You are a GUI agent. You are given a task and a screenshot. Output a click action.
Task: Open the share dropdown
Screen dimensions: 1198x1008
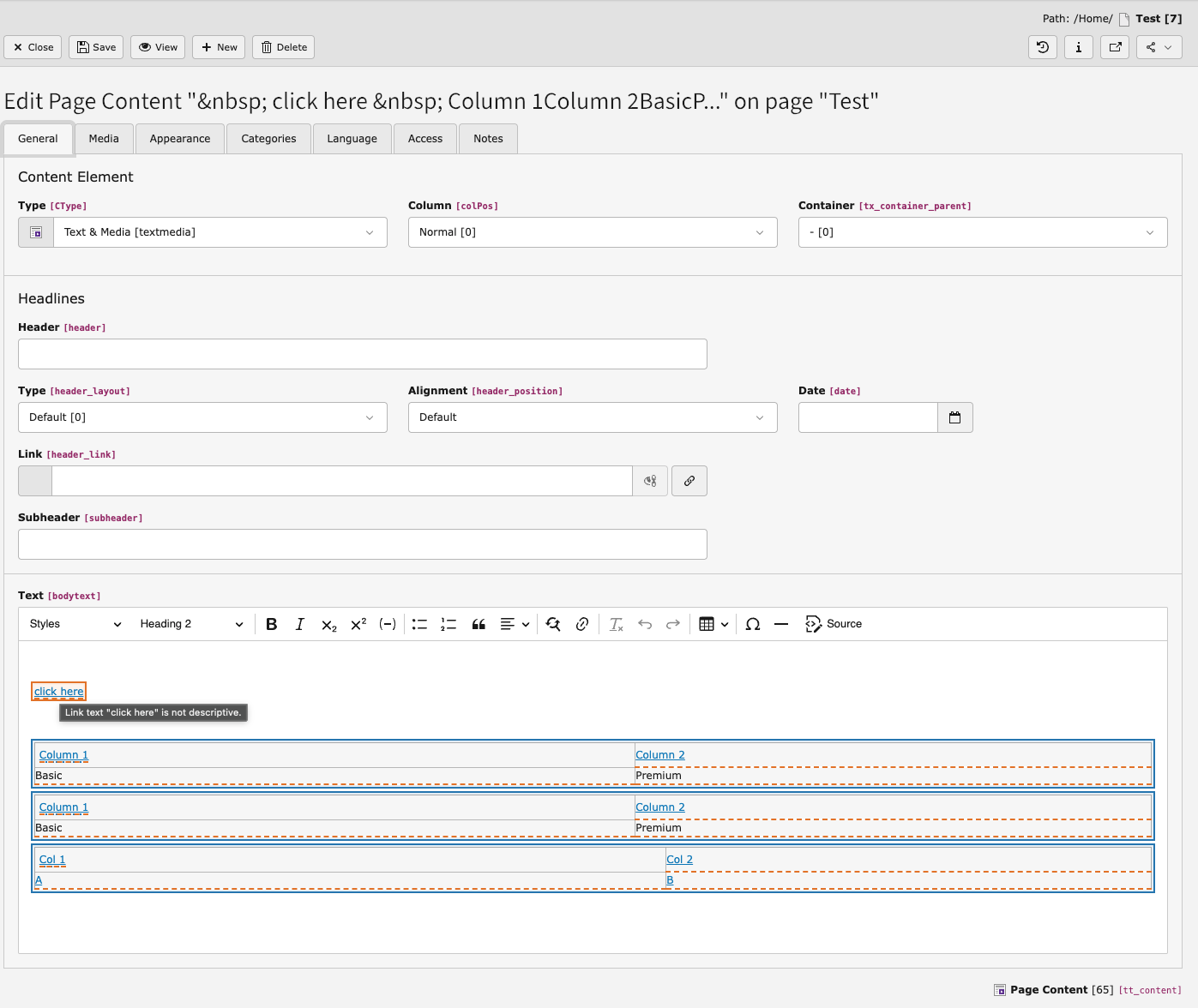1159,47
